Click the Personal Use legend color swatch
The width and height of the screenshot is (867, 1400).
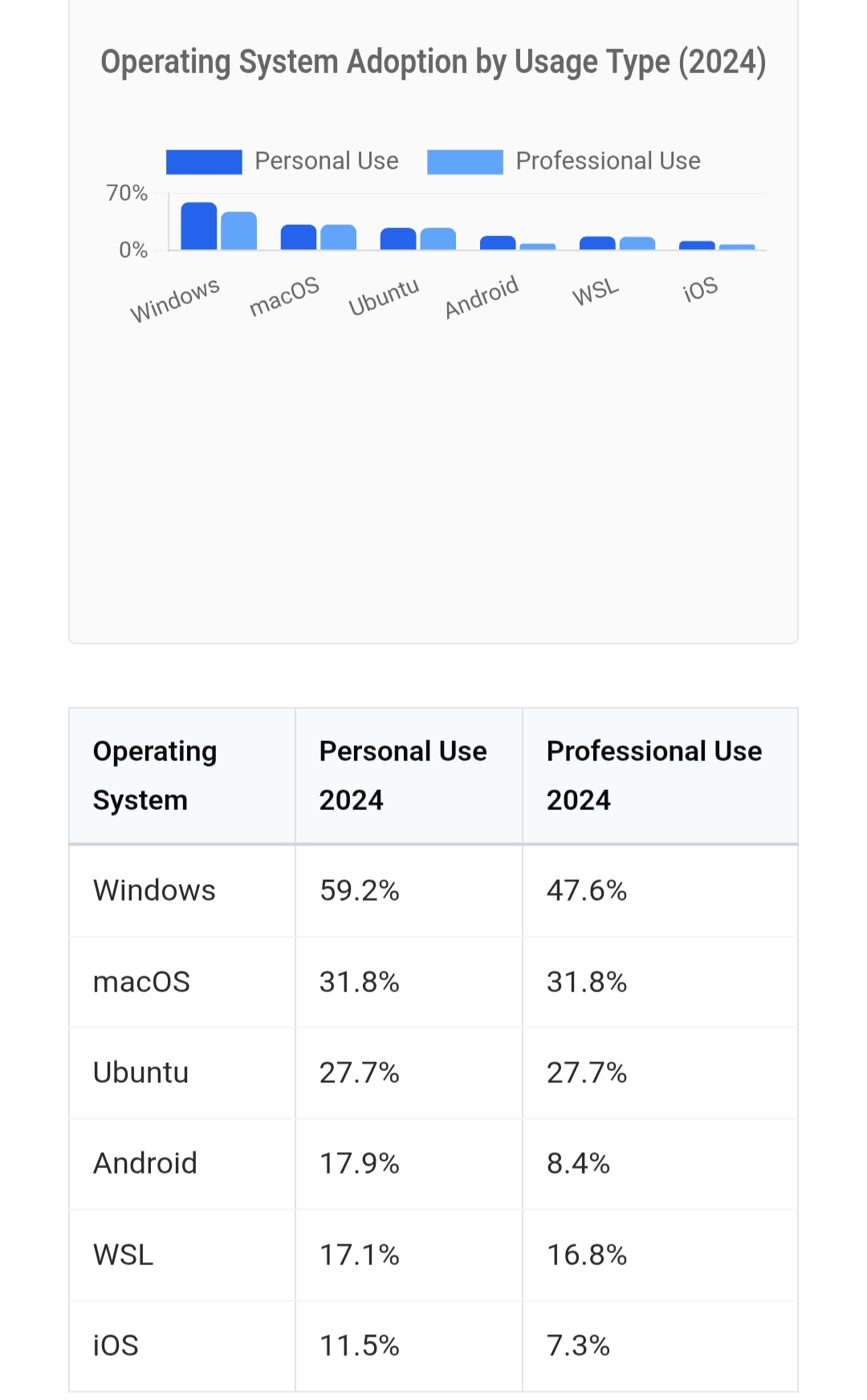(x=204, y=161)
